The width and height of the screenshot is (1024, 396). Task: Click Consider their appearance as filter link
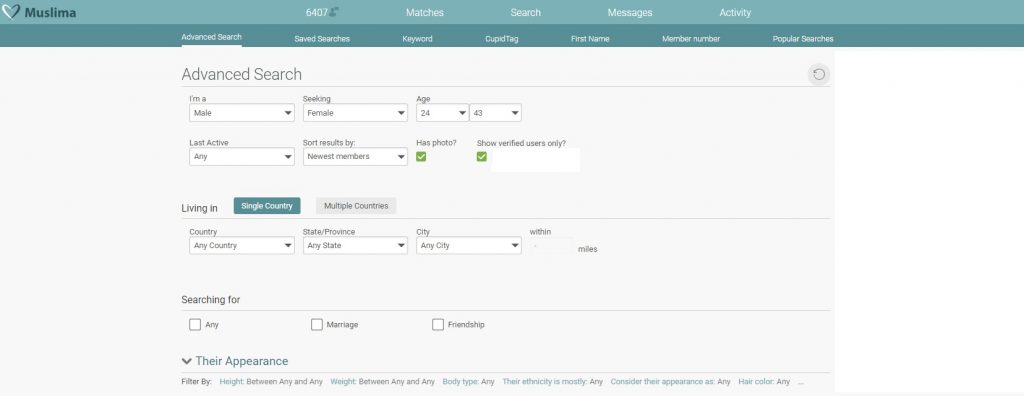click(x=663, y=382)
